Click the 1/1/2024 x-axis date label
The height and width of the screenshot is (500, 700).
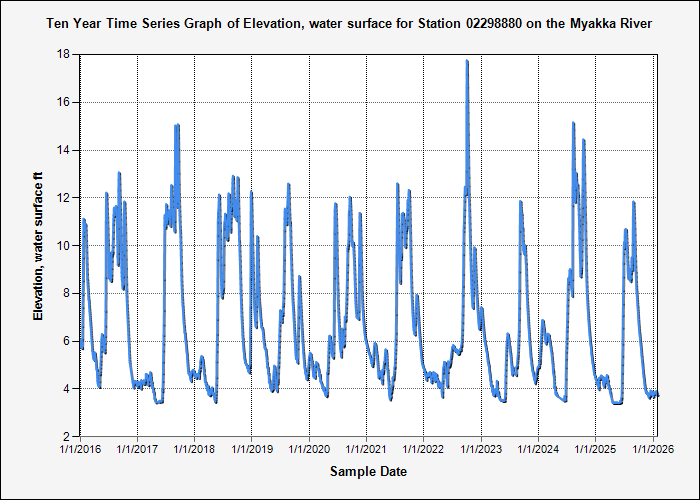(x=540, y=449)
